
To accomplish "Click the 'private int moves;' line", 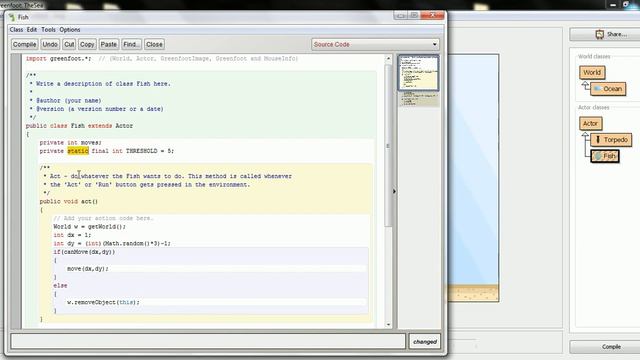I will [71, 142].
